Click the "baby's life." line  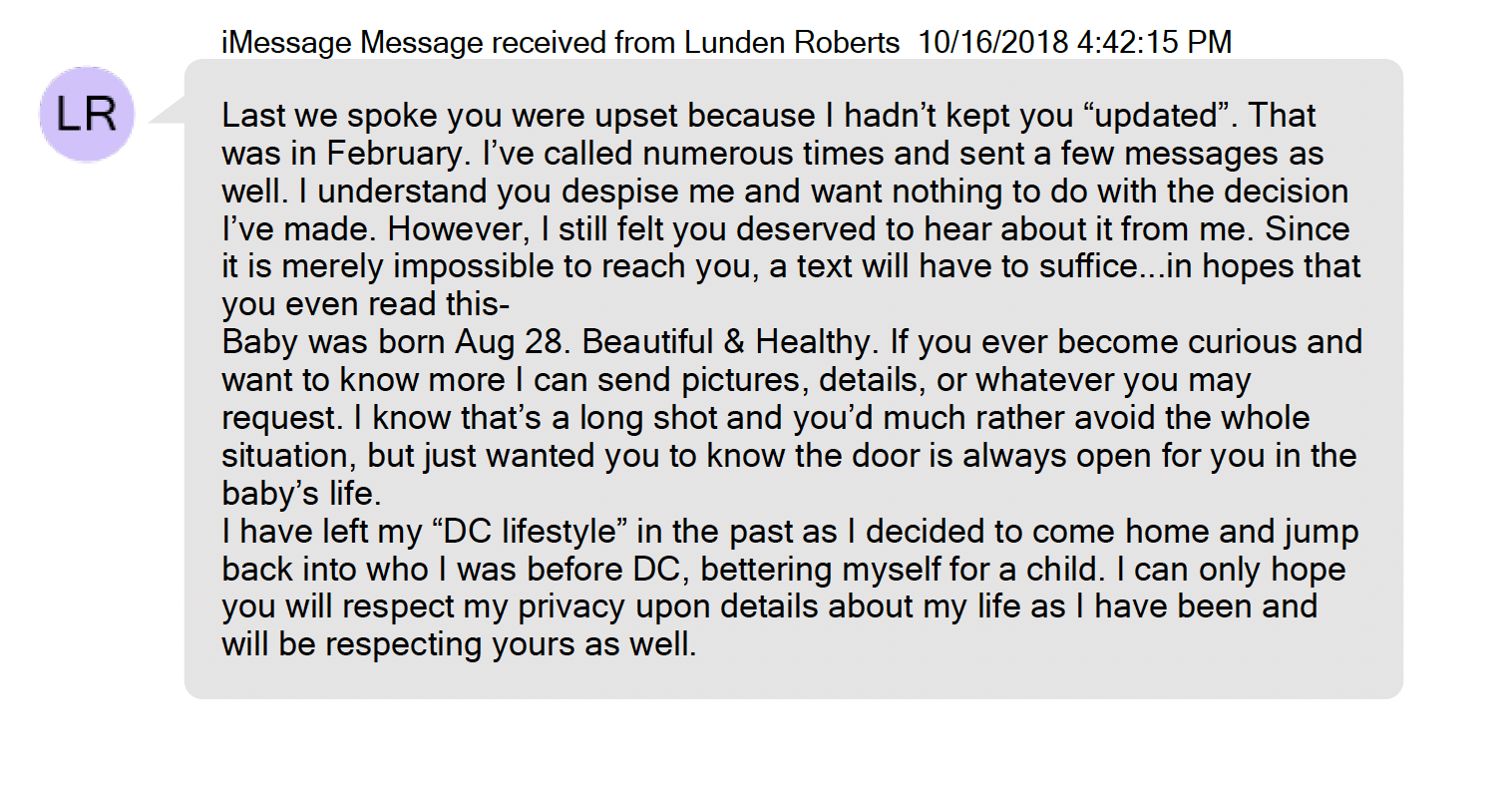301,494
